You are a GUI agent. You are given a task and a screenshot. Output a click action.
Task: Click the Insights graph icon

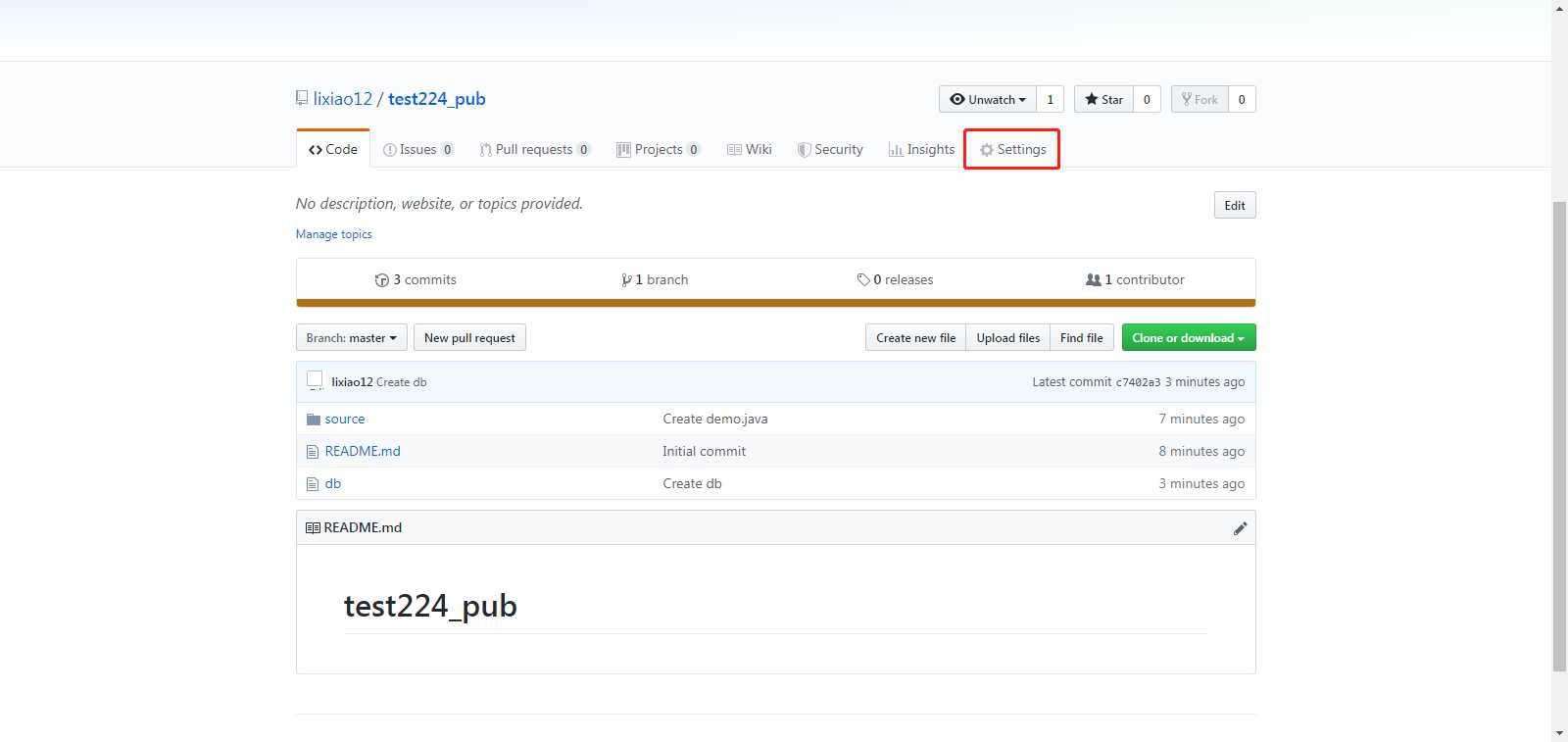click(x=896, y=150)
